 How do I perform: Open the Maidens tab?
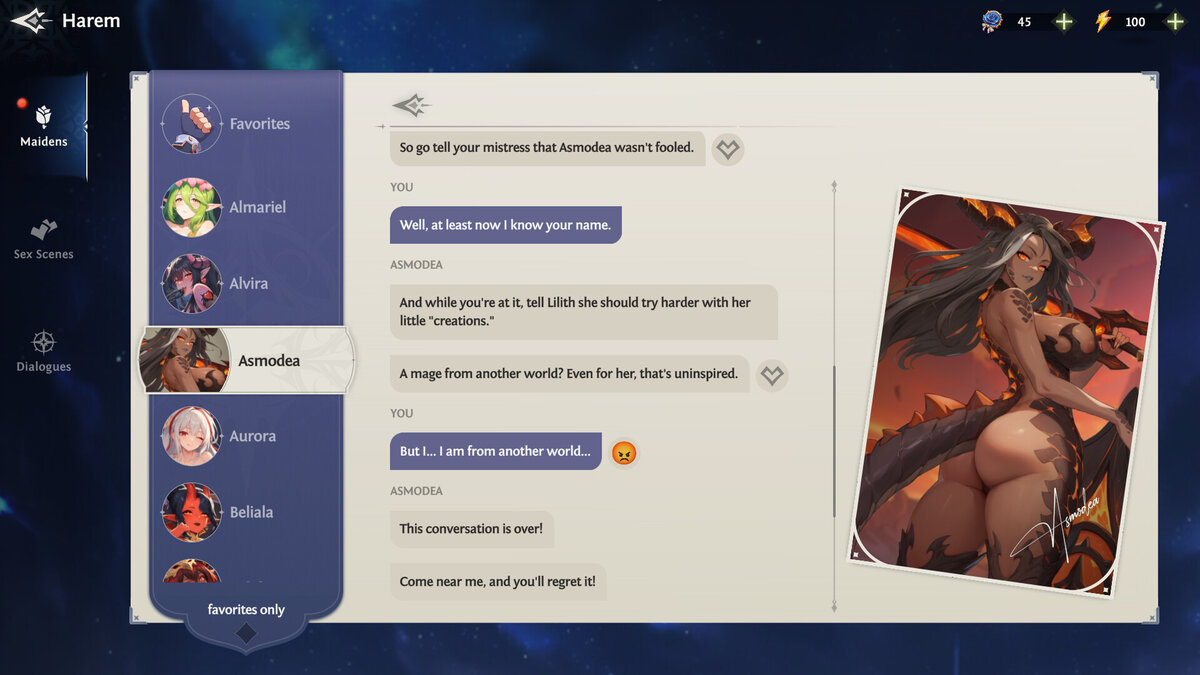pyautogui.click(x=44, y=126)
